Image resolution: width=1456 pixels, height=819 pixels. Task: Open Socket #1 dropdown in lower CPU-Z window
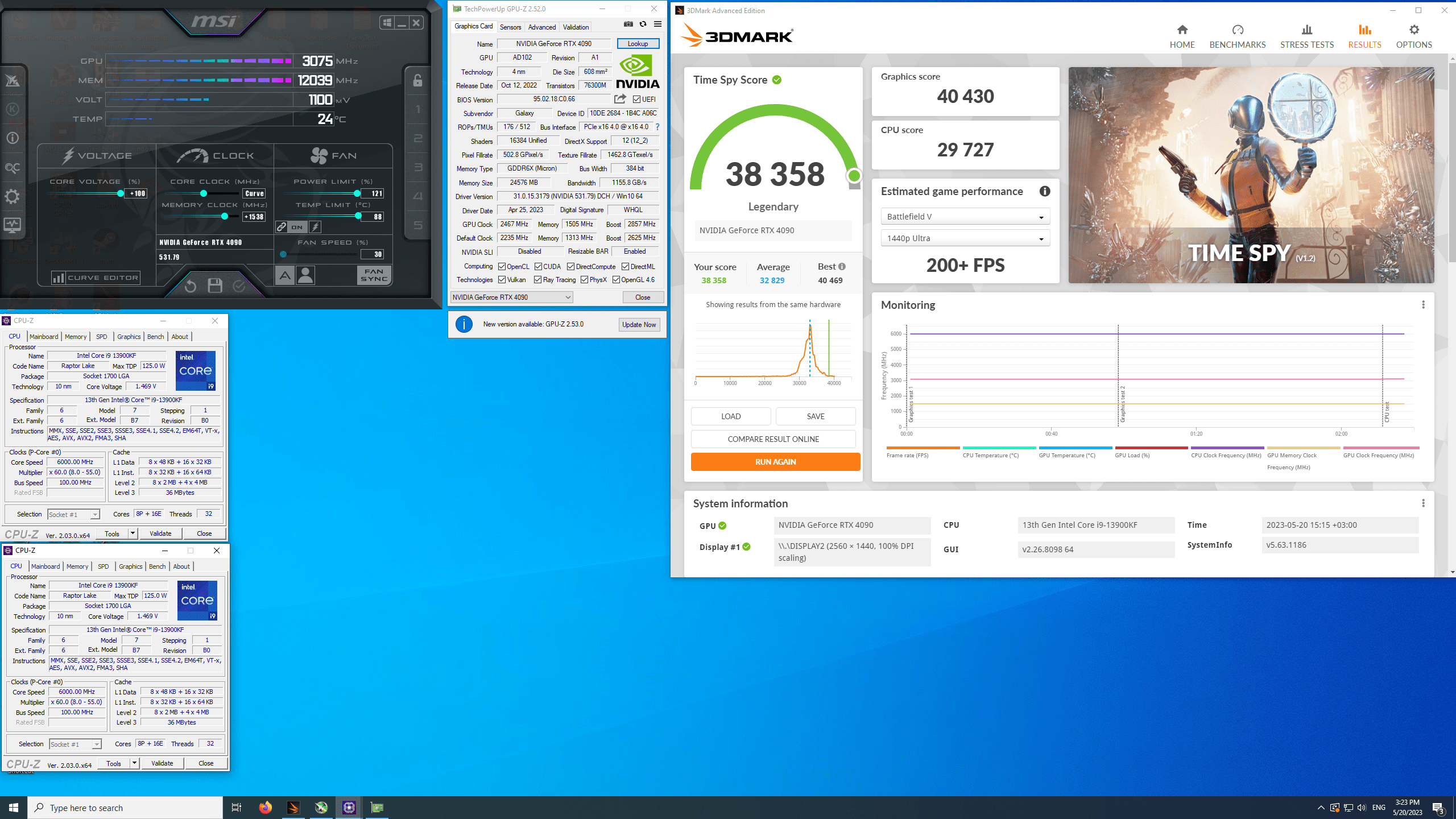(x=75, y=744)
